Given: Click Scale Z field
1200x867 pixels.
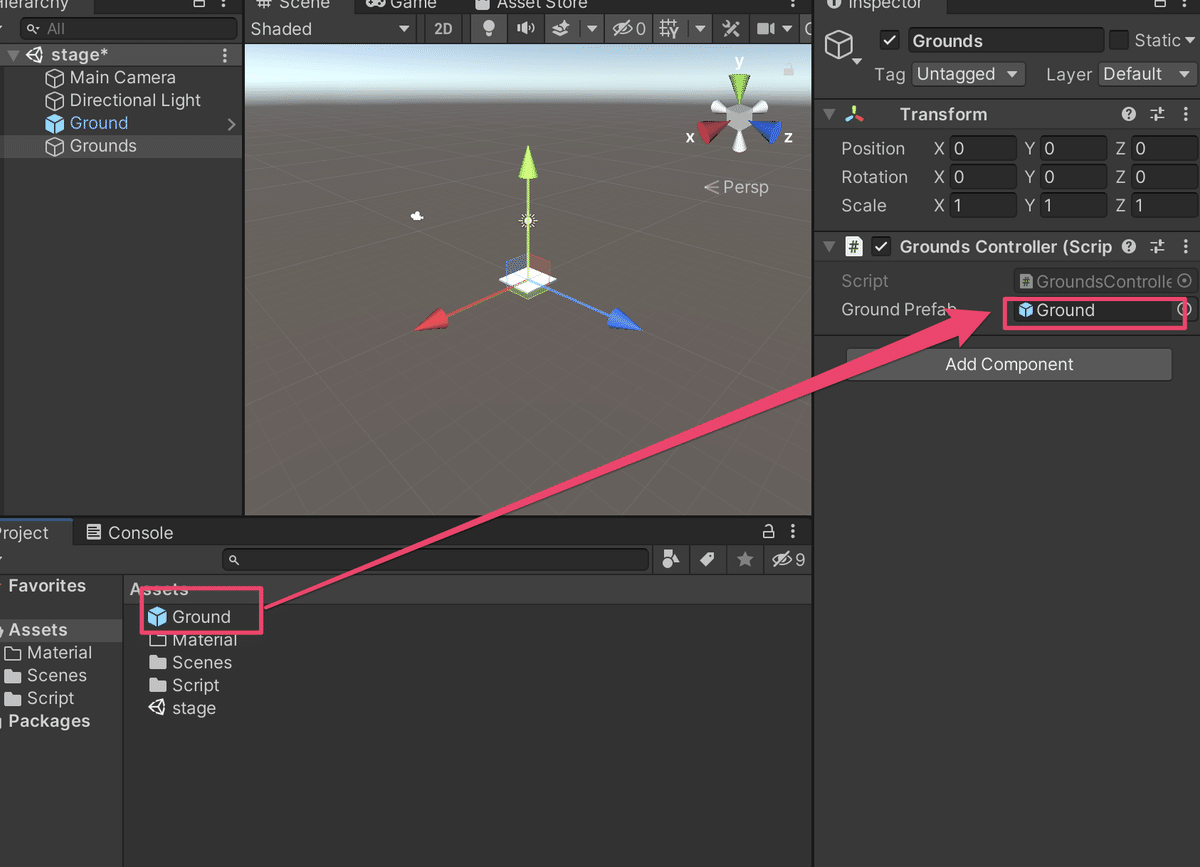Looking at the screenshot, I should (x=1164, y=205).
